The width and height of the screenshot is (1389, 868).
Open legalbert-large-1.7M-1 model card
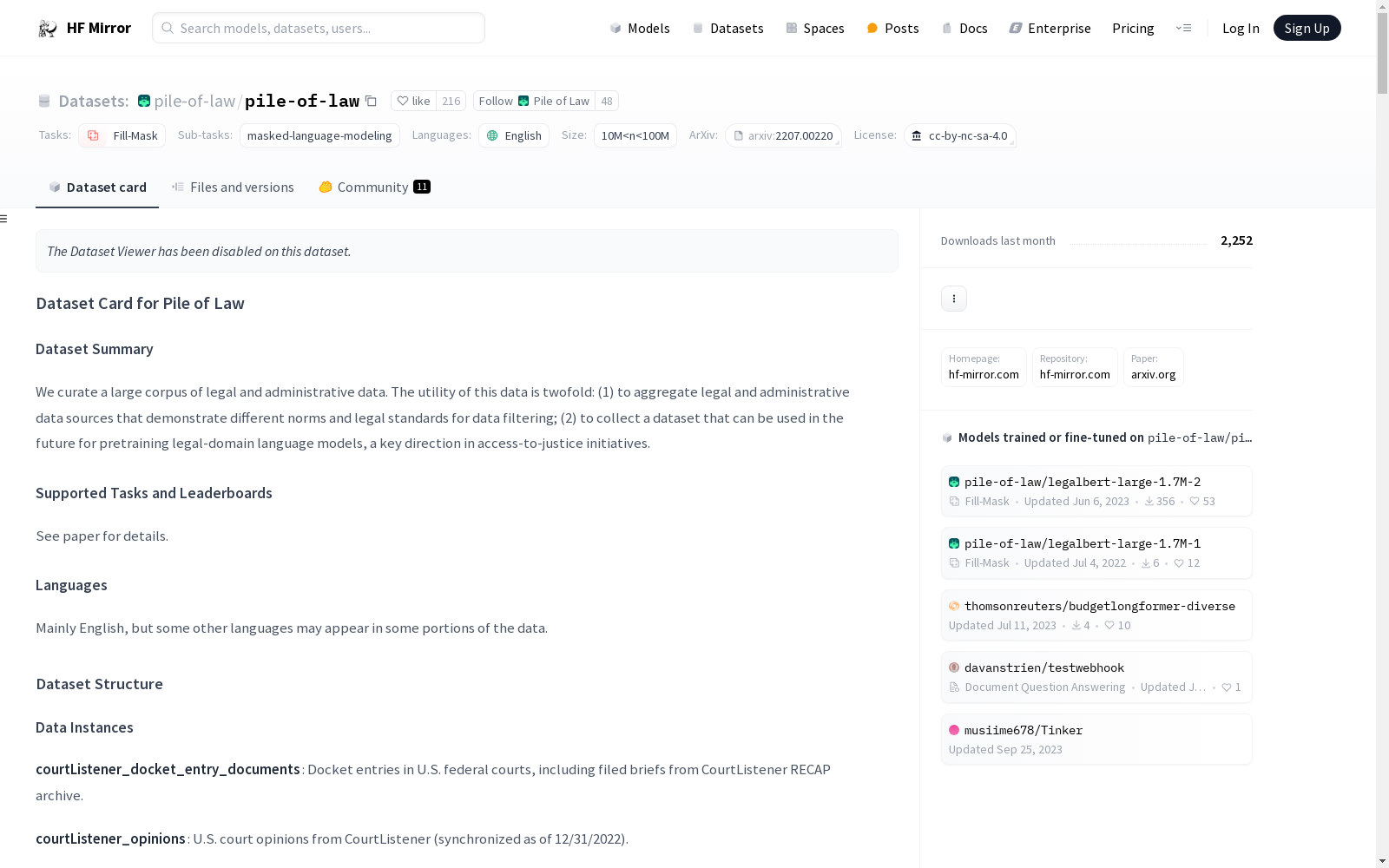pos(1096,553)
